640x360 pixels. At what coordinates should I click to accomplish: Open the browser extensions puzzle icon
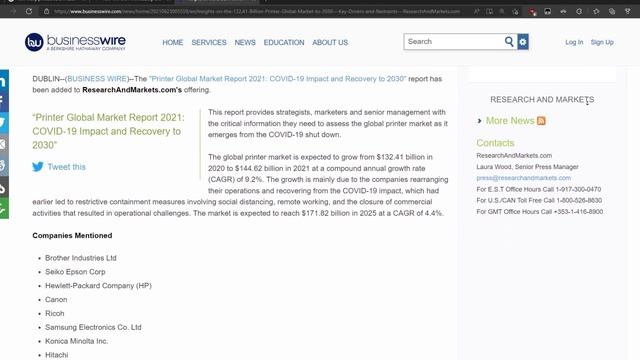tap(579, 11)
